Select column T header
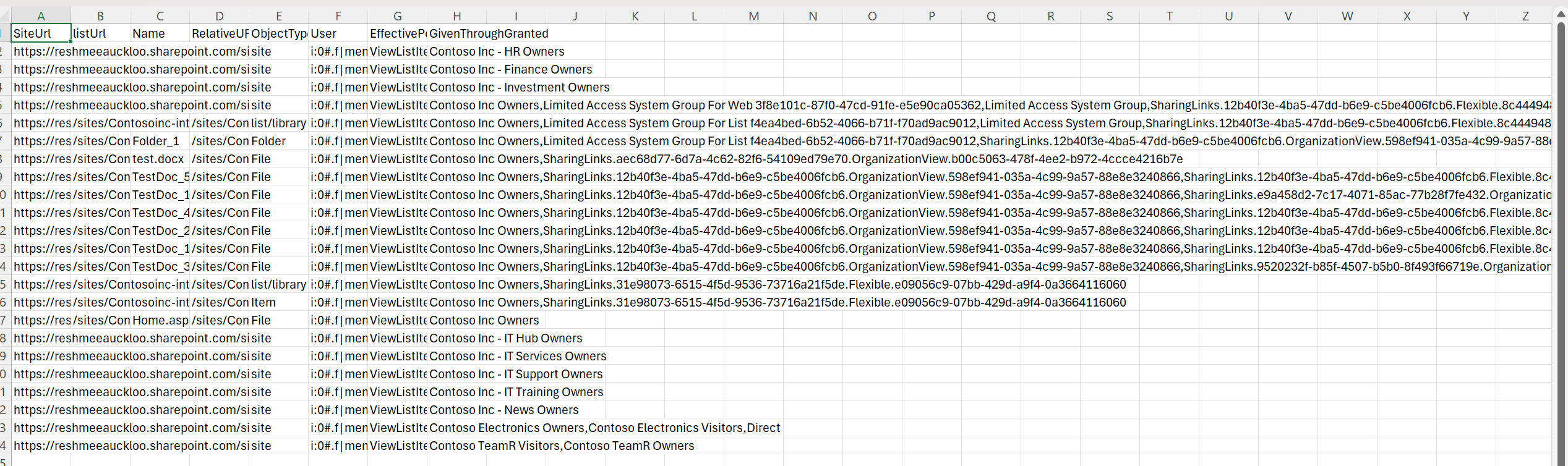Image resolution: width=1568 pixels, height=466 pixels. coord(1169,16)
